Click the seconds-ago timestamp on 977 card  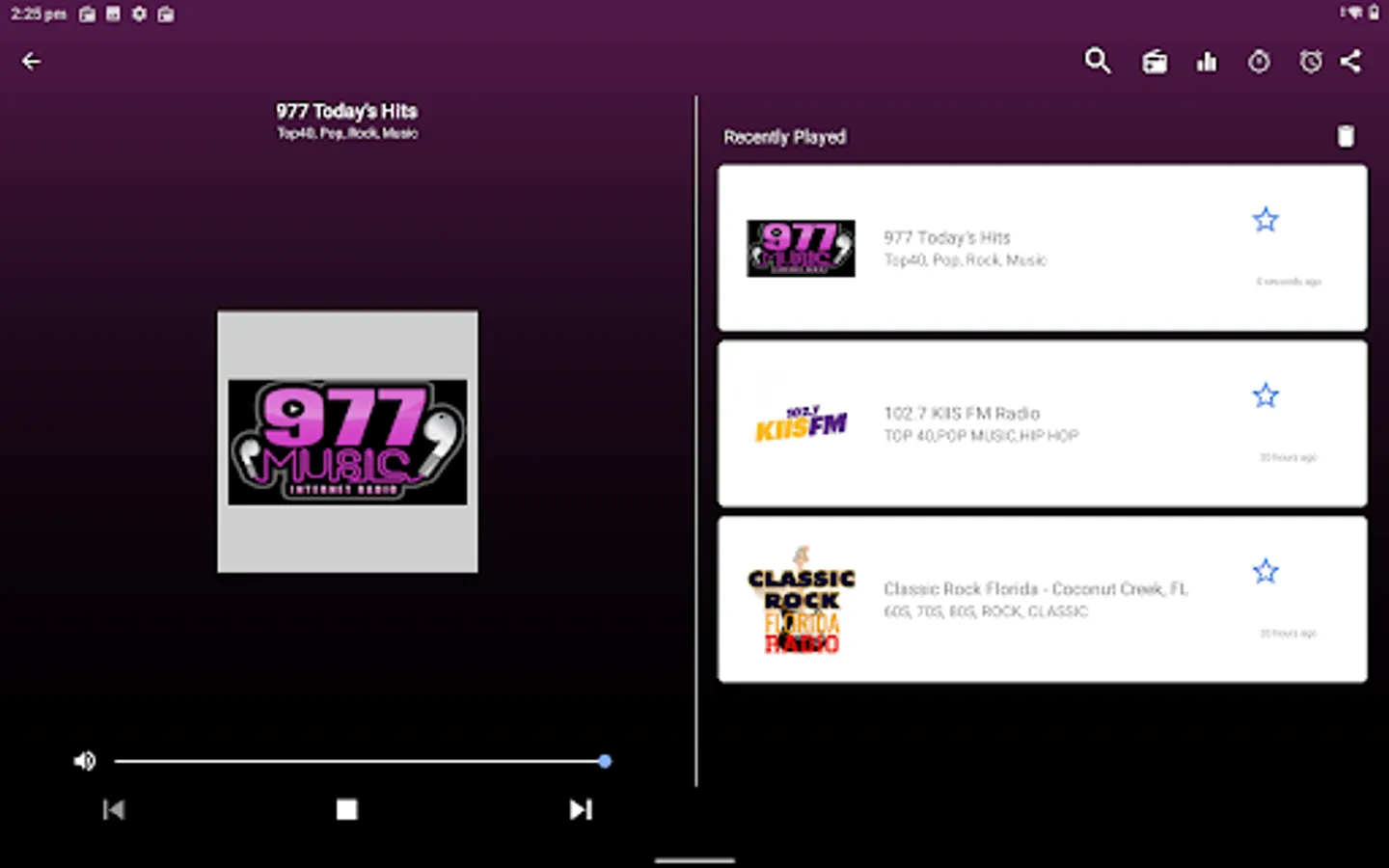1289,282
